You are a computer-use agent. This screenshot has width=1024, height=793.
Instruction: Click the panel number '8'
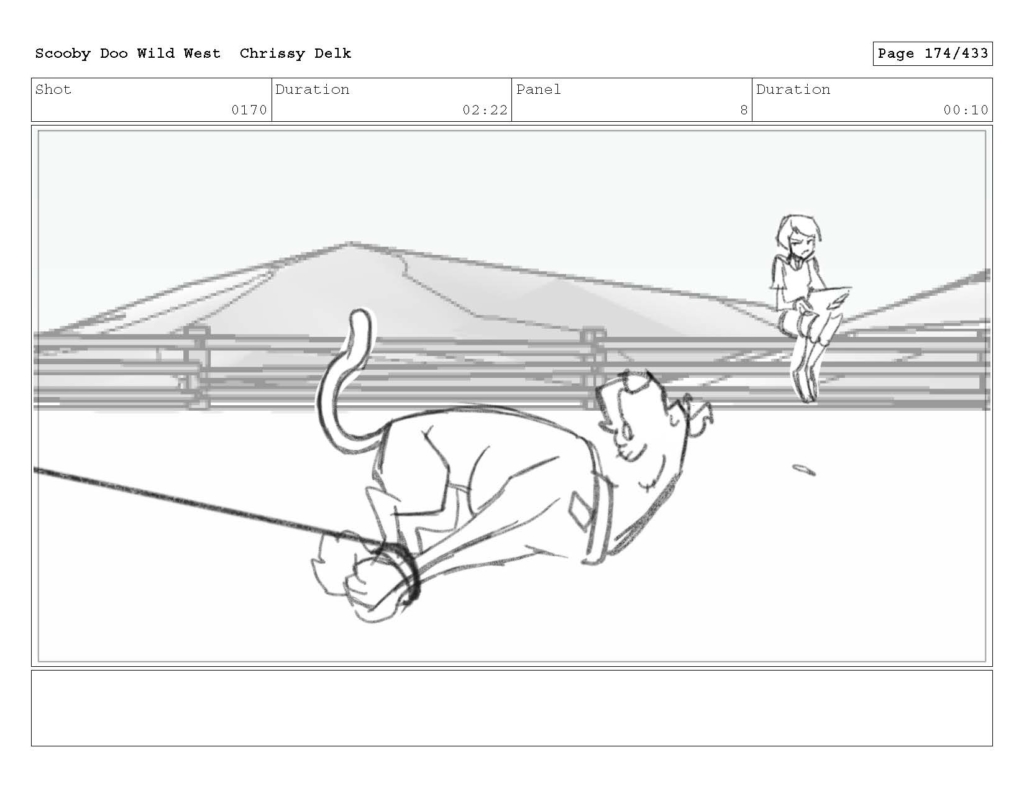(743, 110)
